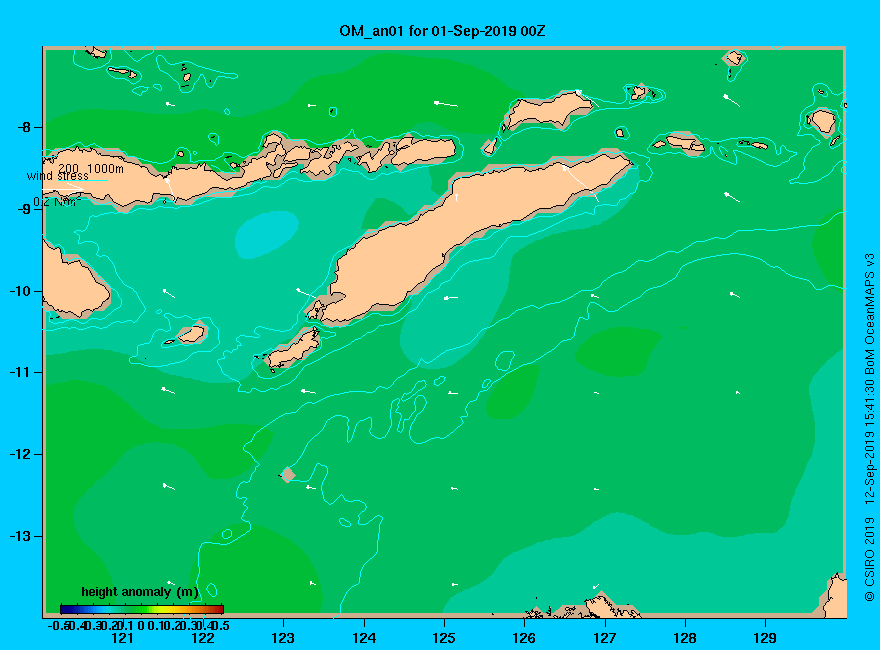This screenshot has height=650, width=880.
Task: Click latitude tick label -8
Action: coord(24,127)
